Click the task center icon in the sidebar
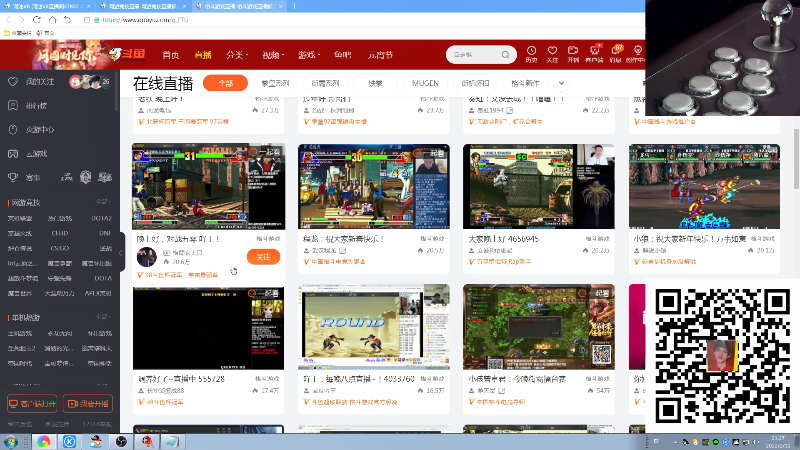The height and width of the screenshot is (450, 800). click(x=13, y=130)
